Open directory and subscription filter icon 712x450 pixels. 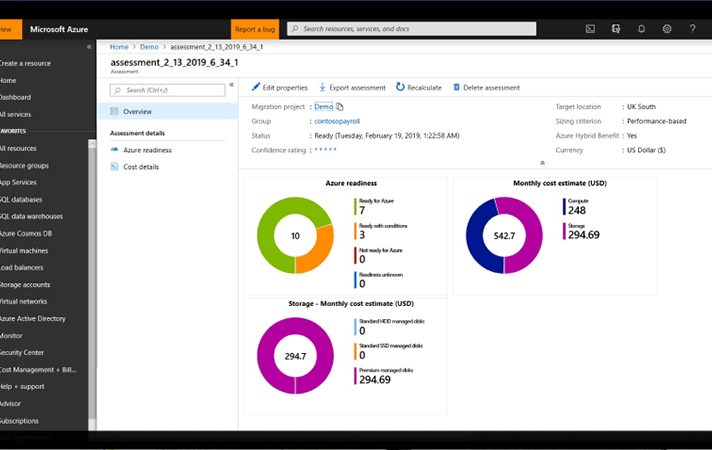click(x=616, y=29)
